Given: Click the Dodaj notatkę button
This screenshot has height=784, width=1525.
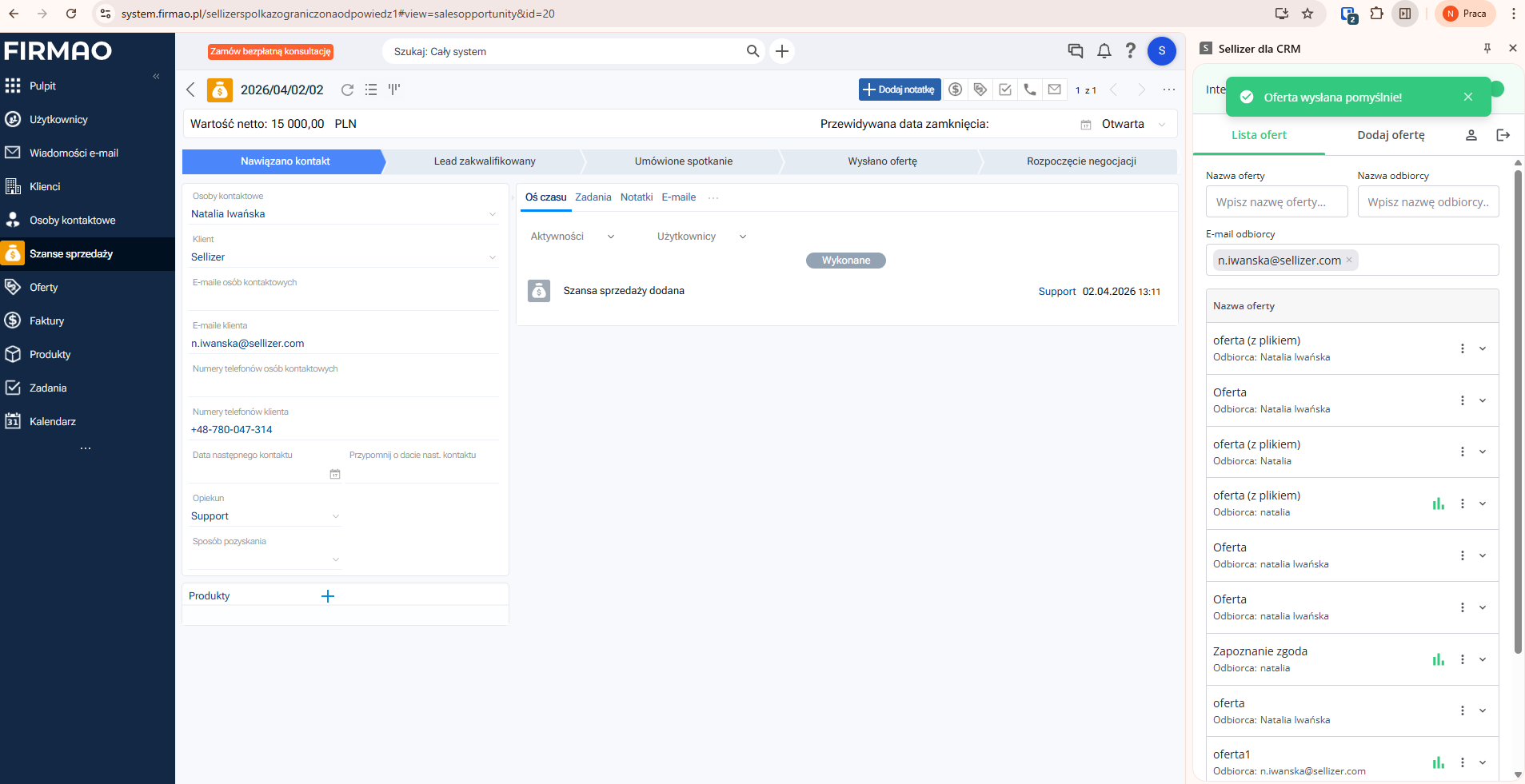Looking at the screenshot, I should (x=899, y=90).
